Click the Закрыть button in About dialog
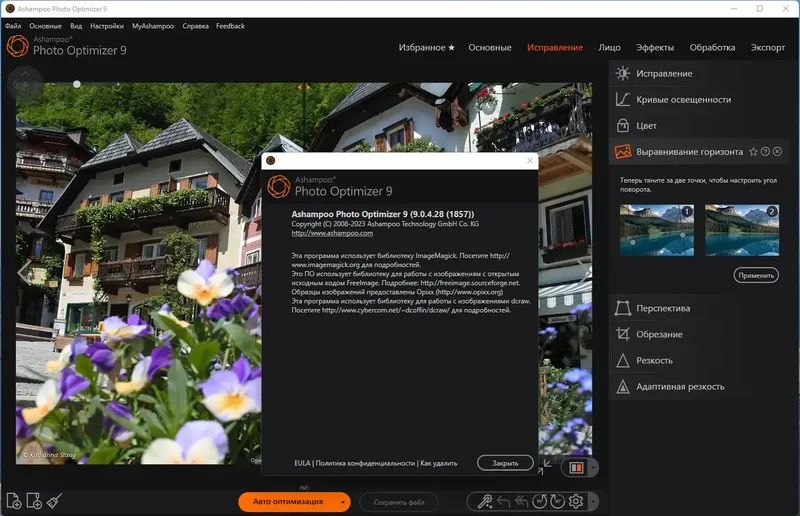800x516 pixels. (x=505, y=463)
